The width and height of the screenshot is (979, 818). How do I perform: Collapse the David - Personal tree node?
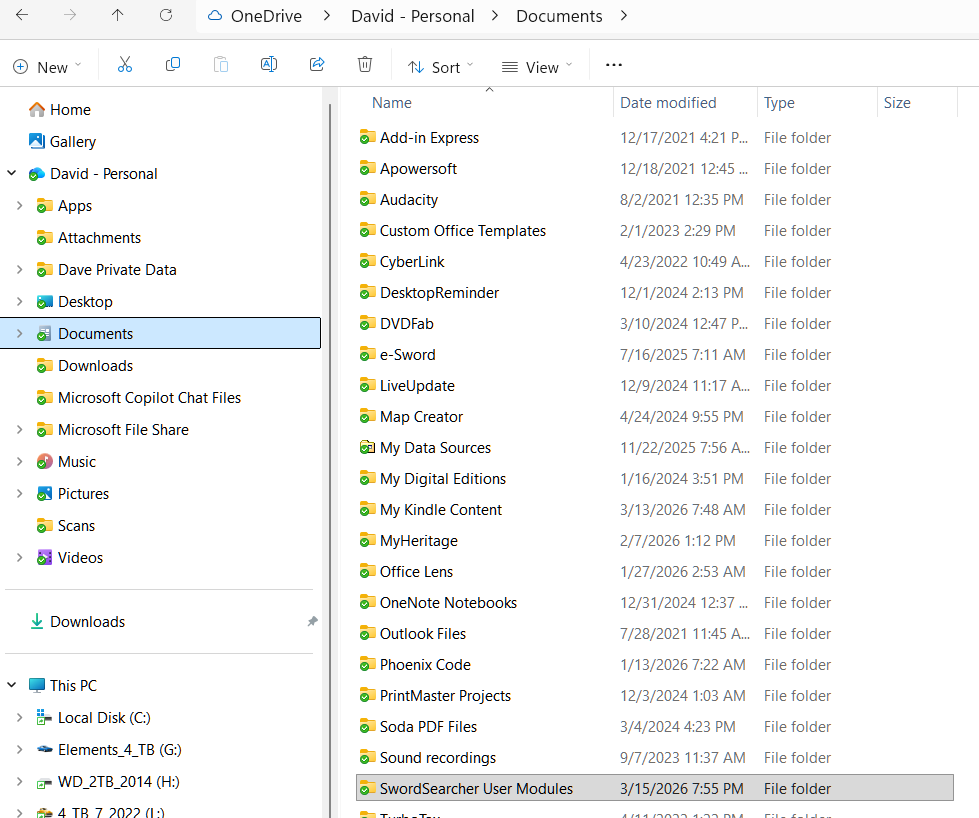click(11, 173)
